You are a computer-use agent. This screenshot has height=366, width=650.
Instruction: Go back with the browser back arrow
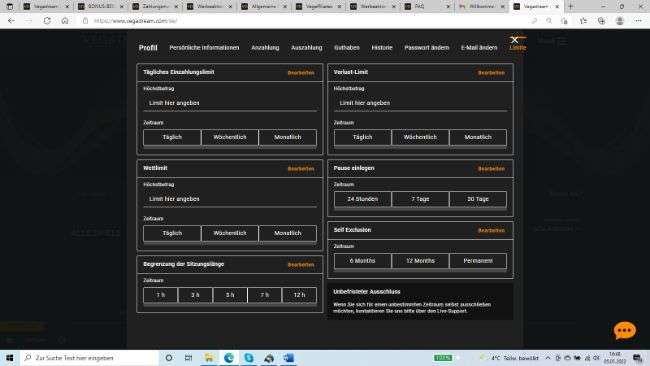(11, 21)
